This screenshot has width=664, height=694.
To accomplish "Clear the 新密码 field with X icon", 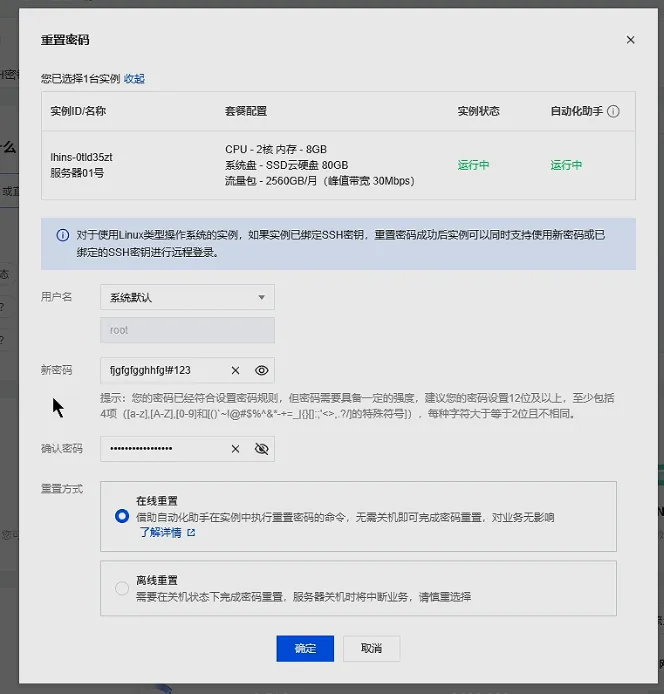I will (x=236, y=370).
